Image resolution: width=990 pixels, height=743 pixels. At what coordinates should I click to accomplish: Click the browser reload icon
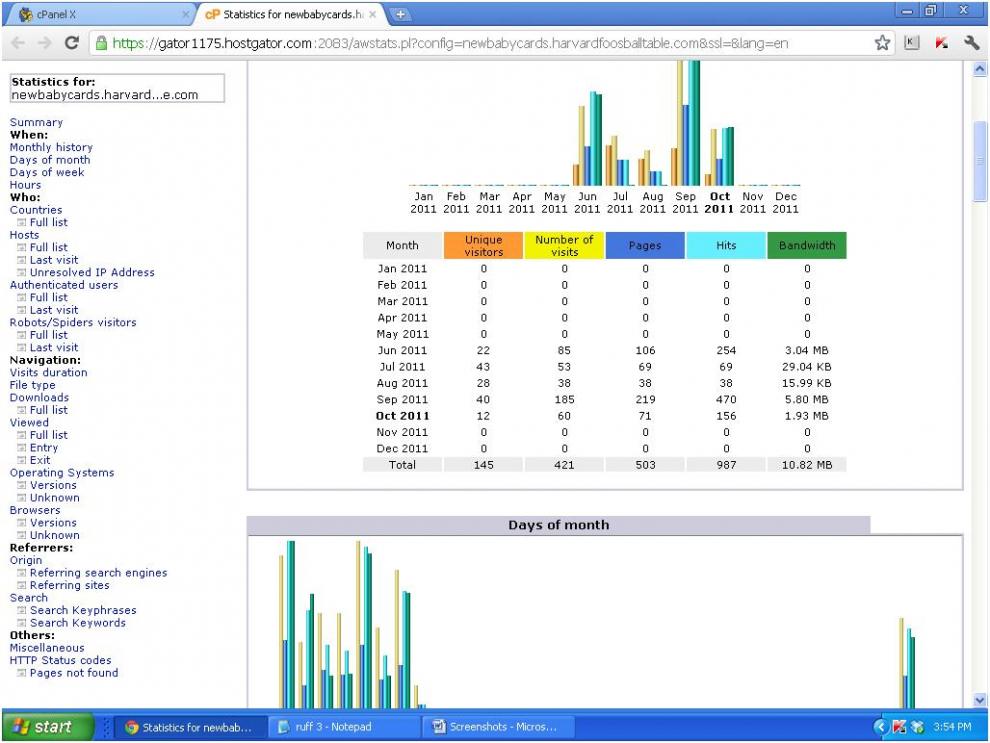pyautogui.click(x=71, y=43)
